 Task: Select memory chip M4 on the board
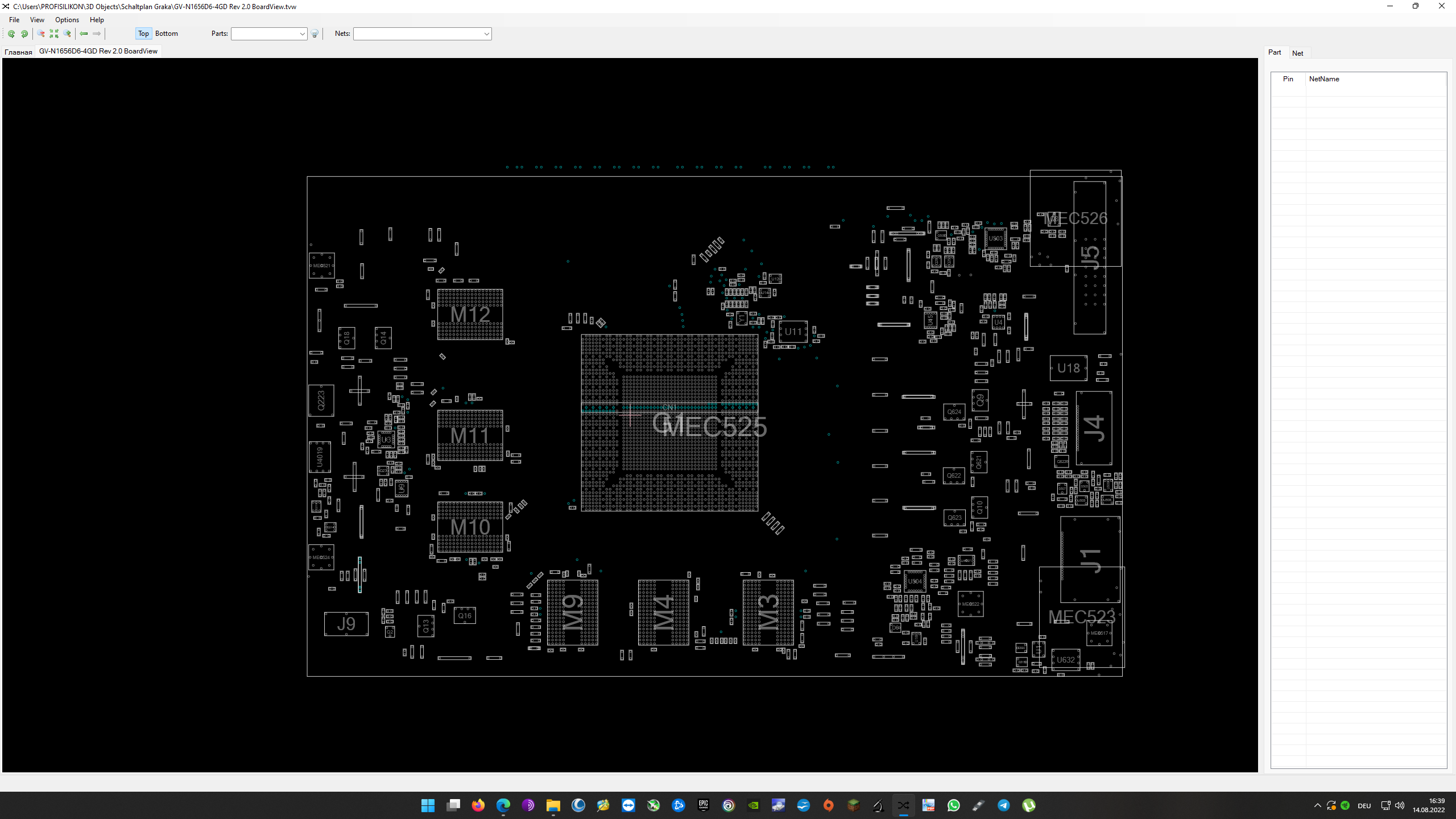663,613
